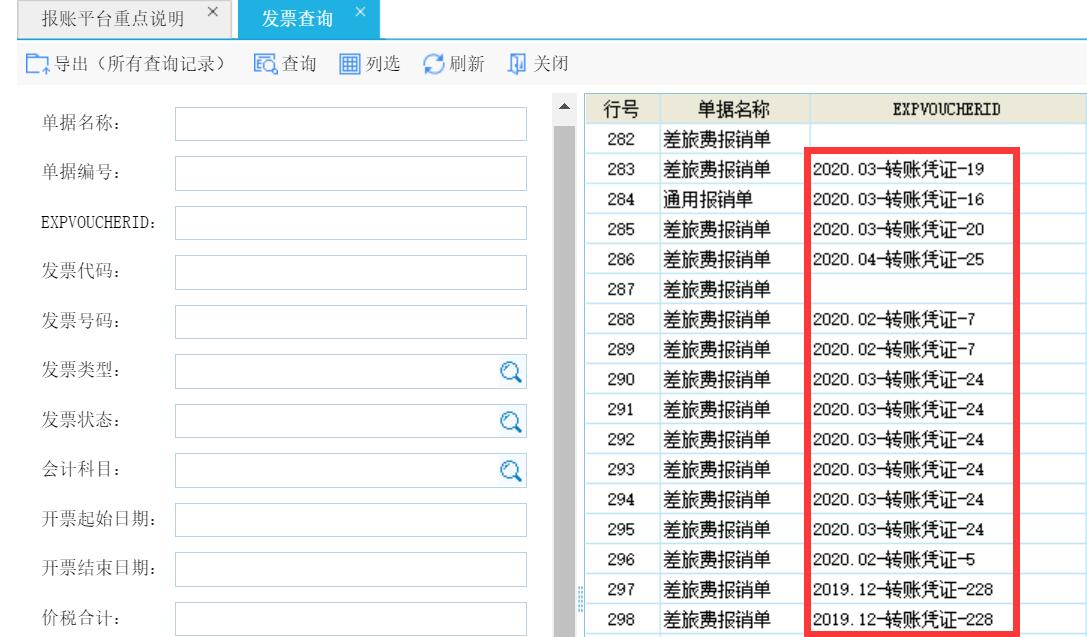Click the export all query records icon
Image resolution: width=1087 pixels, height=637 pixels.
click(x=37, y=64)
